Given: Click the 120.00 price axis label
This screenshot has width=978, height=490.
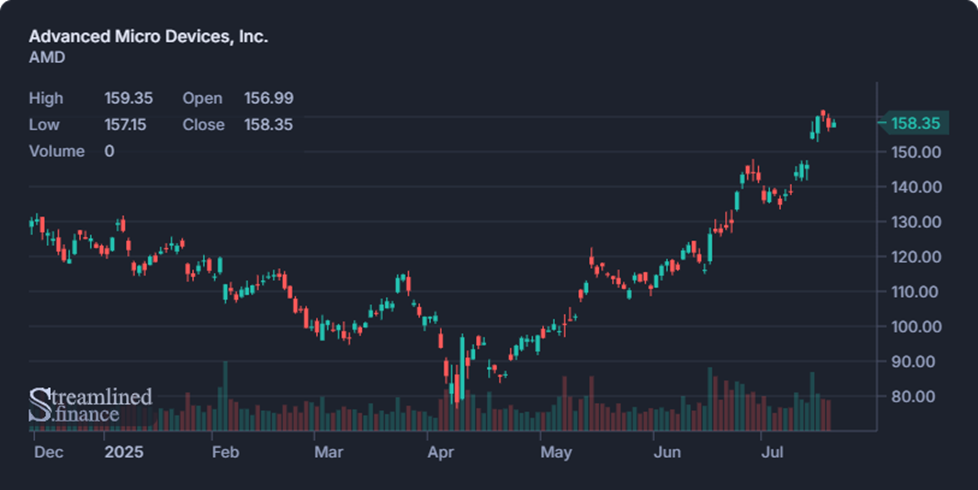Looking at the screenshot, I should pos(916,257).
